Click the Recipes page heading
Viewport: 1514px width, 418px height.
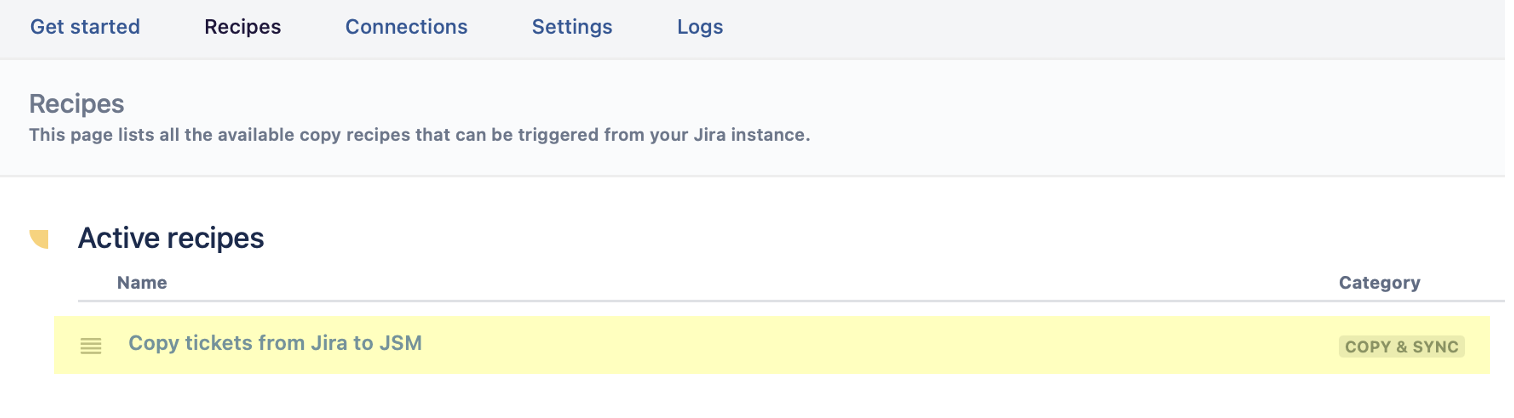[x=77, y=104]
